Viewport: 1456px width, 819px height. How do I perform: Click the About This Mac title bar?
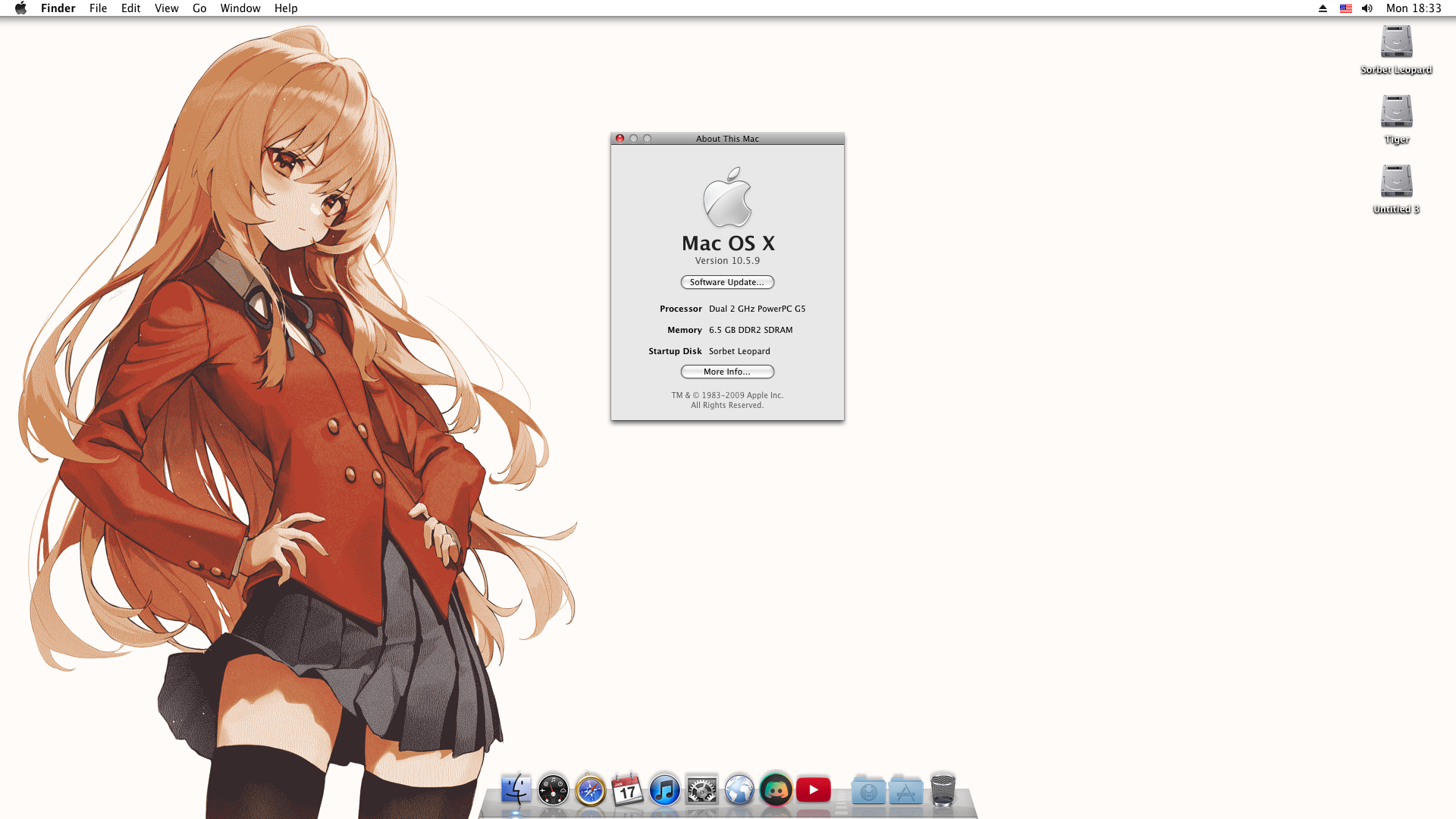tap(727, 139)
